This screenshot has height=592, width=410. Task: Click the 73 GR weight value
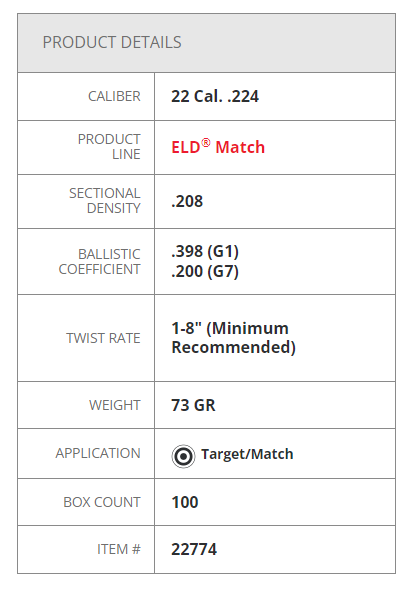pos(193,405)
